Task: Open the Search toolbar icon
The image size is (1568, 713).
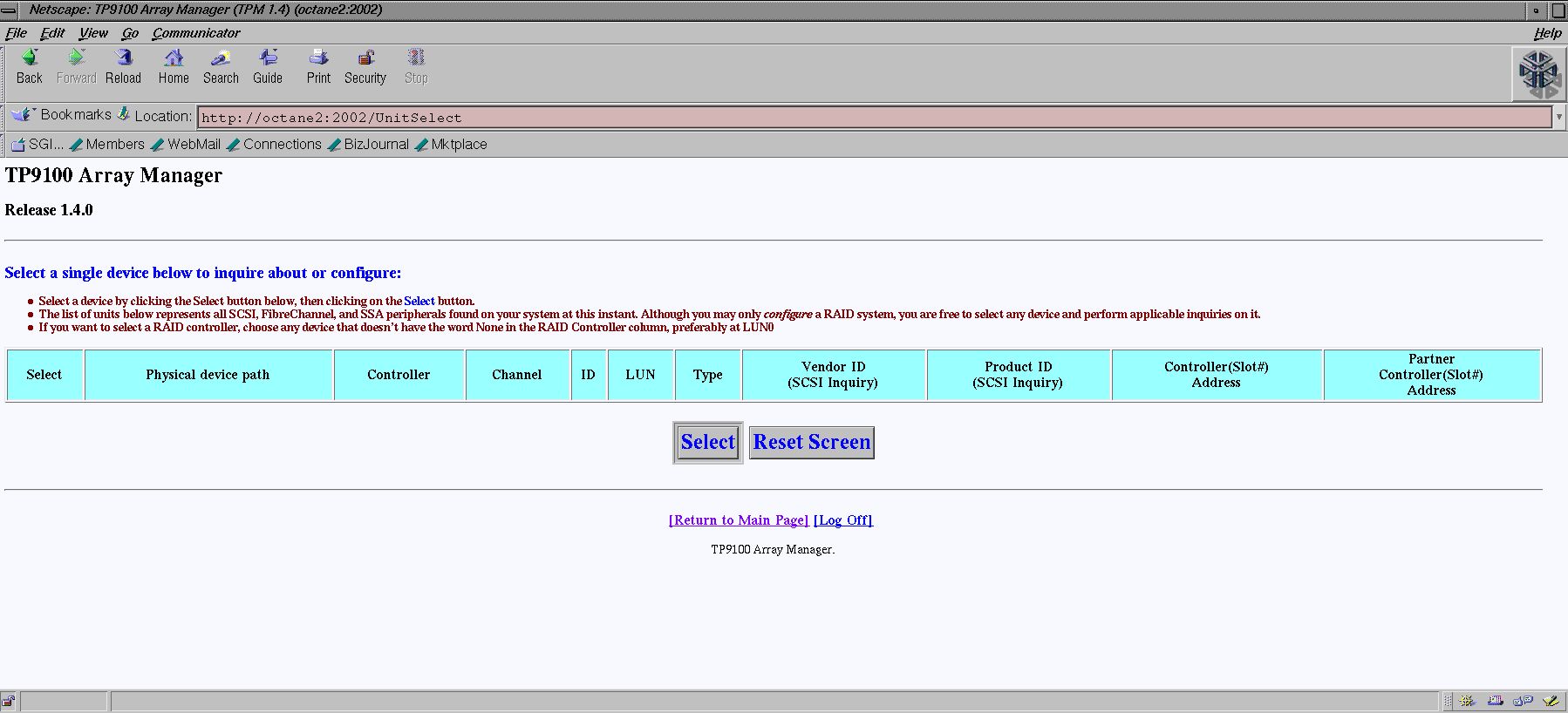Action: click(x=221, y=58)
